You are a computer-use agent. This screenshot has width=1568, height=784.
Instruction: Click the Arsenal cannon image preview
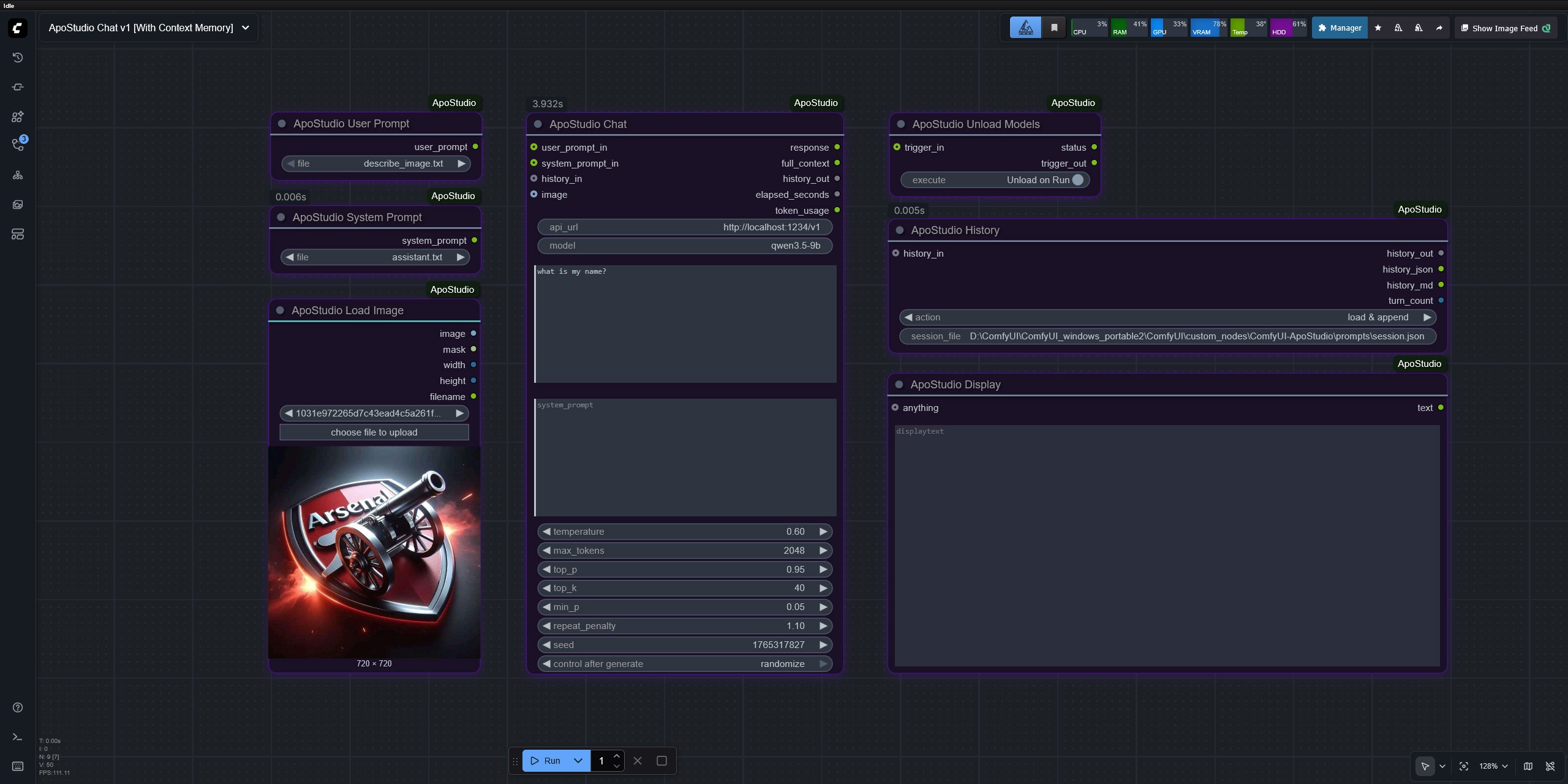tap(374, 552)
